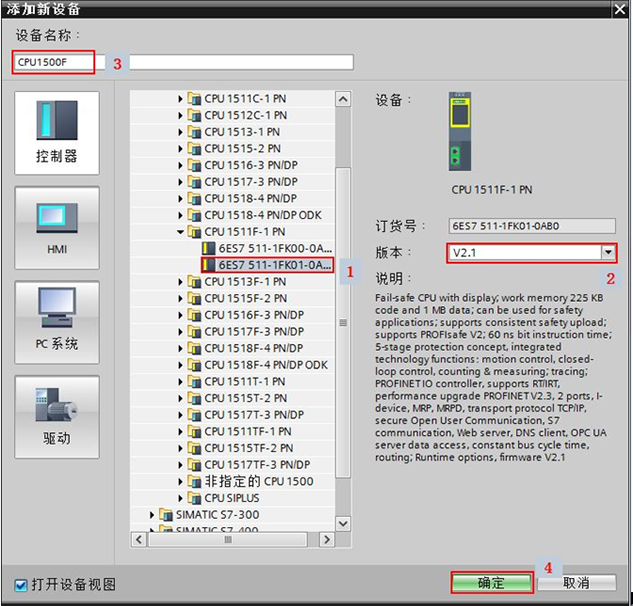This screenshot has height=606, width=633.
Task: Click the CPU 1513-1 PN folder icon
Action: point(194,132)
